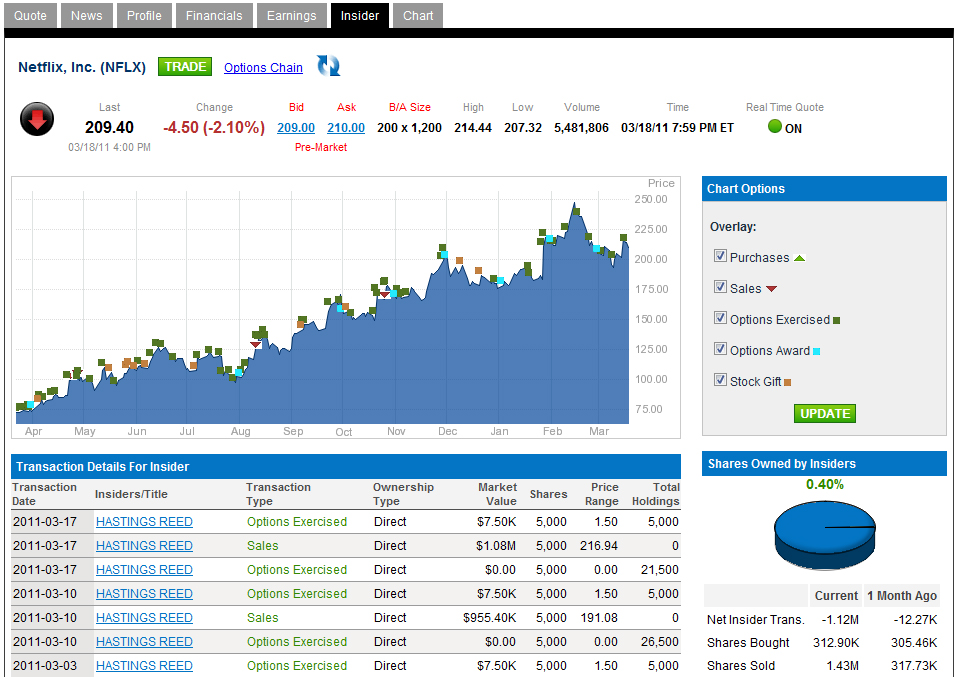Screen dimensions: 957x677
Task: Click the refresh quote arrows icon
Action: [328, 66]
